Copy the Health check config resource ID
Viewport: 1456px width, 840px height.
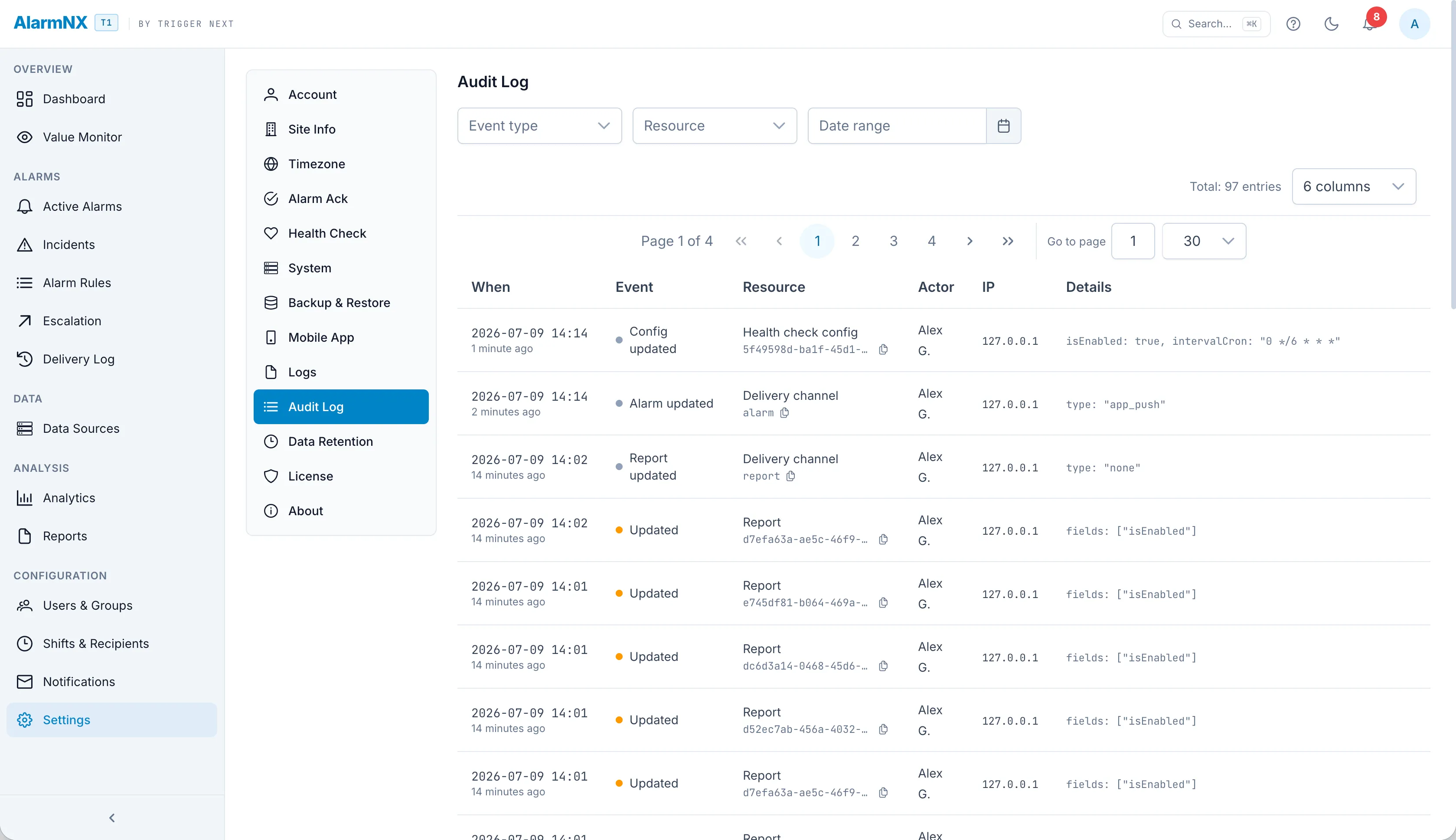click(x=883, y=350)
